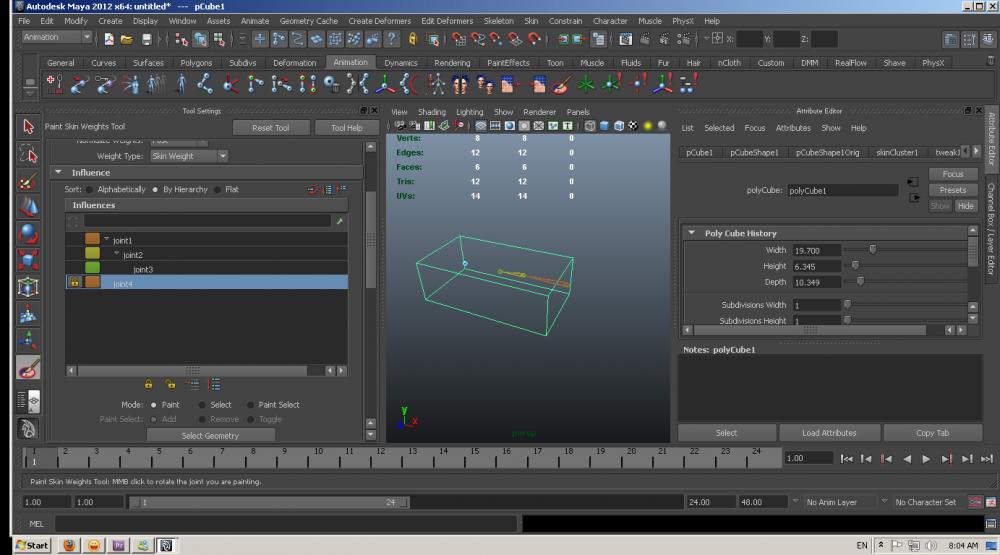Screen dimensions: 1000x555
Task: Collapse the Influence section
Action: pos(58,173)
